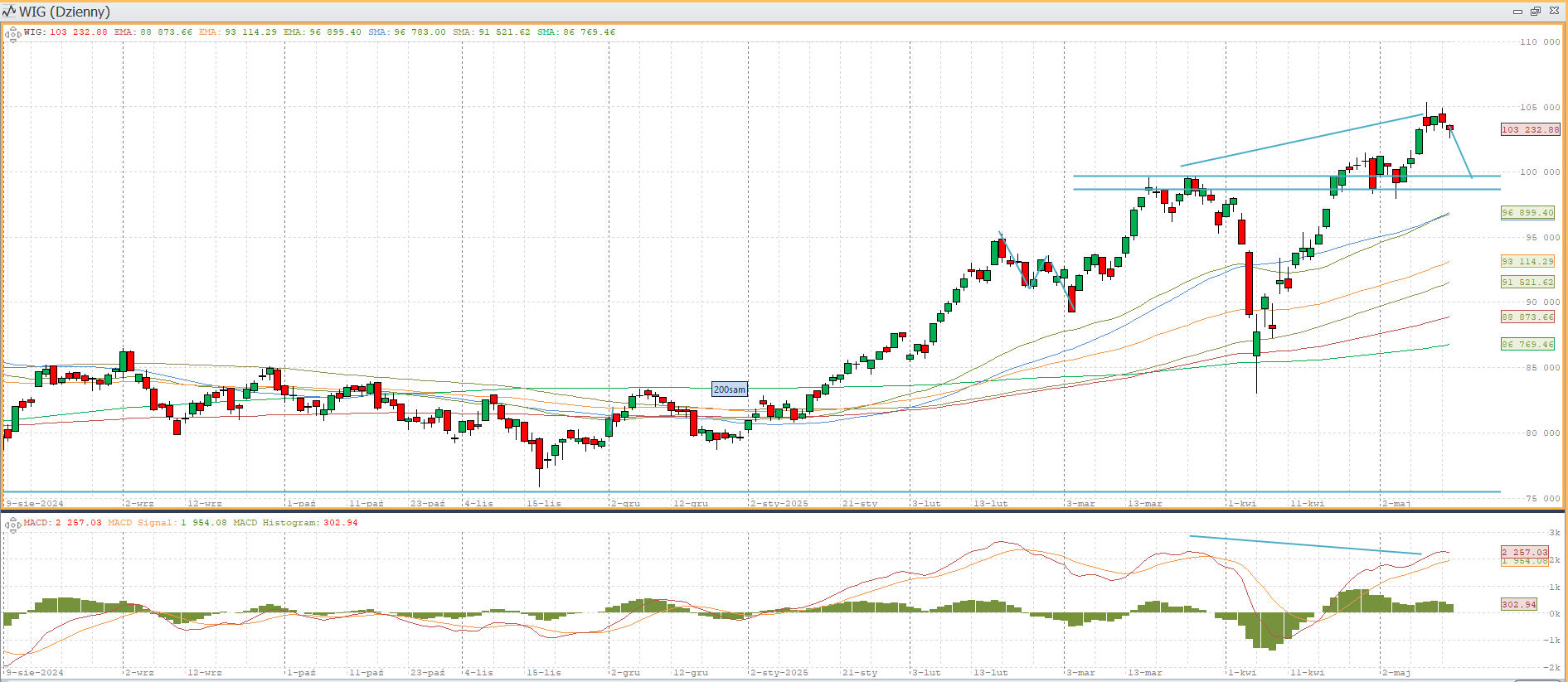Click the 200sam annotation label on chart
1568x682 pixels.
click(x=729, y=389)
